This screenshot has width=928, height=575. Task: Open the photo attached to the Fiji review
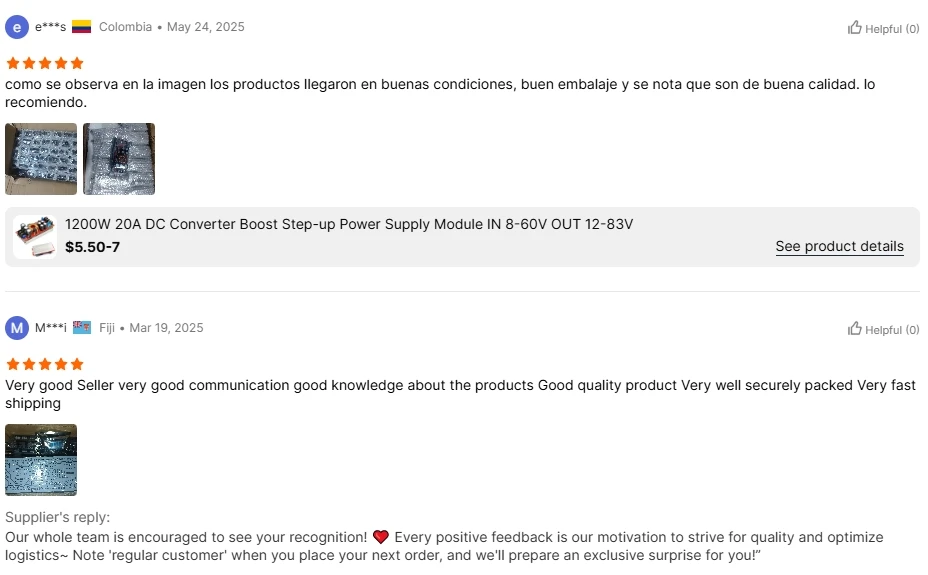pyautogui.click(x=41, y=460)
